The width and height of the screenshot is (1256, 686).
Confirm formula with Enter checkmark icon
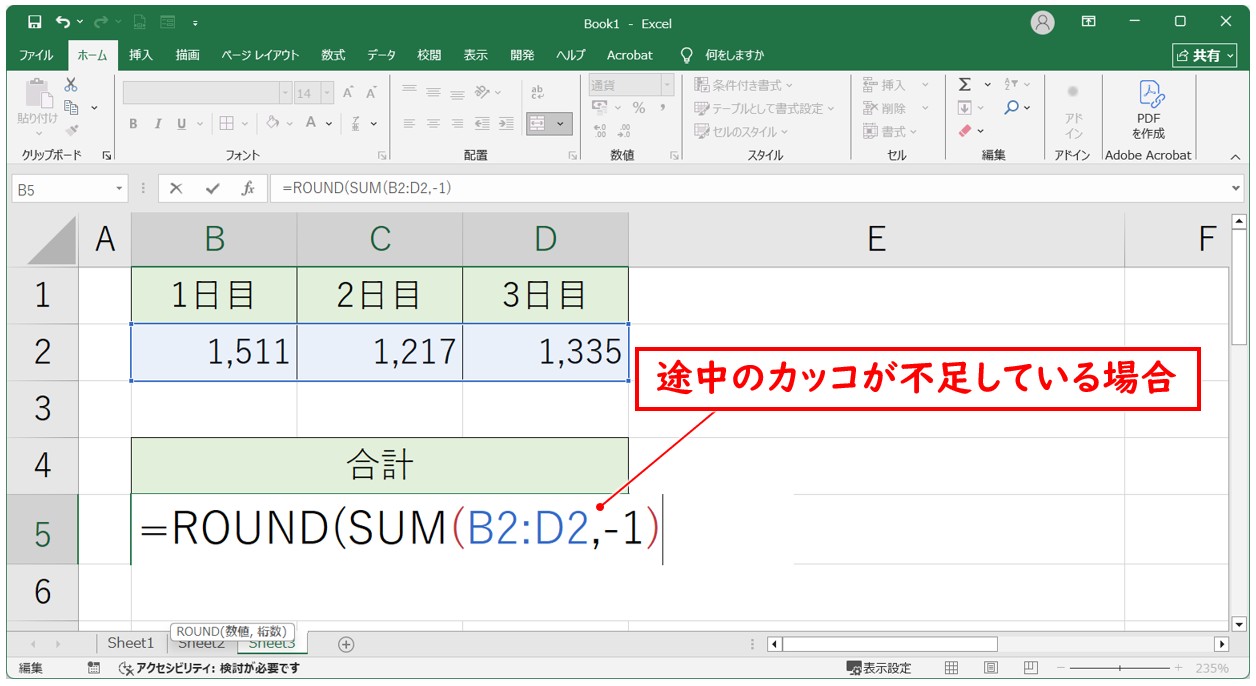(x=212, y=188)
